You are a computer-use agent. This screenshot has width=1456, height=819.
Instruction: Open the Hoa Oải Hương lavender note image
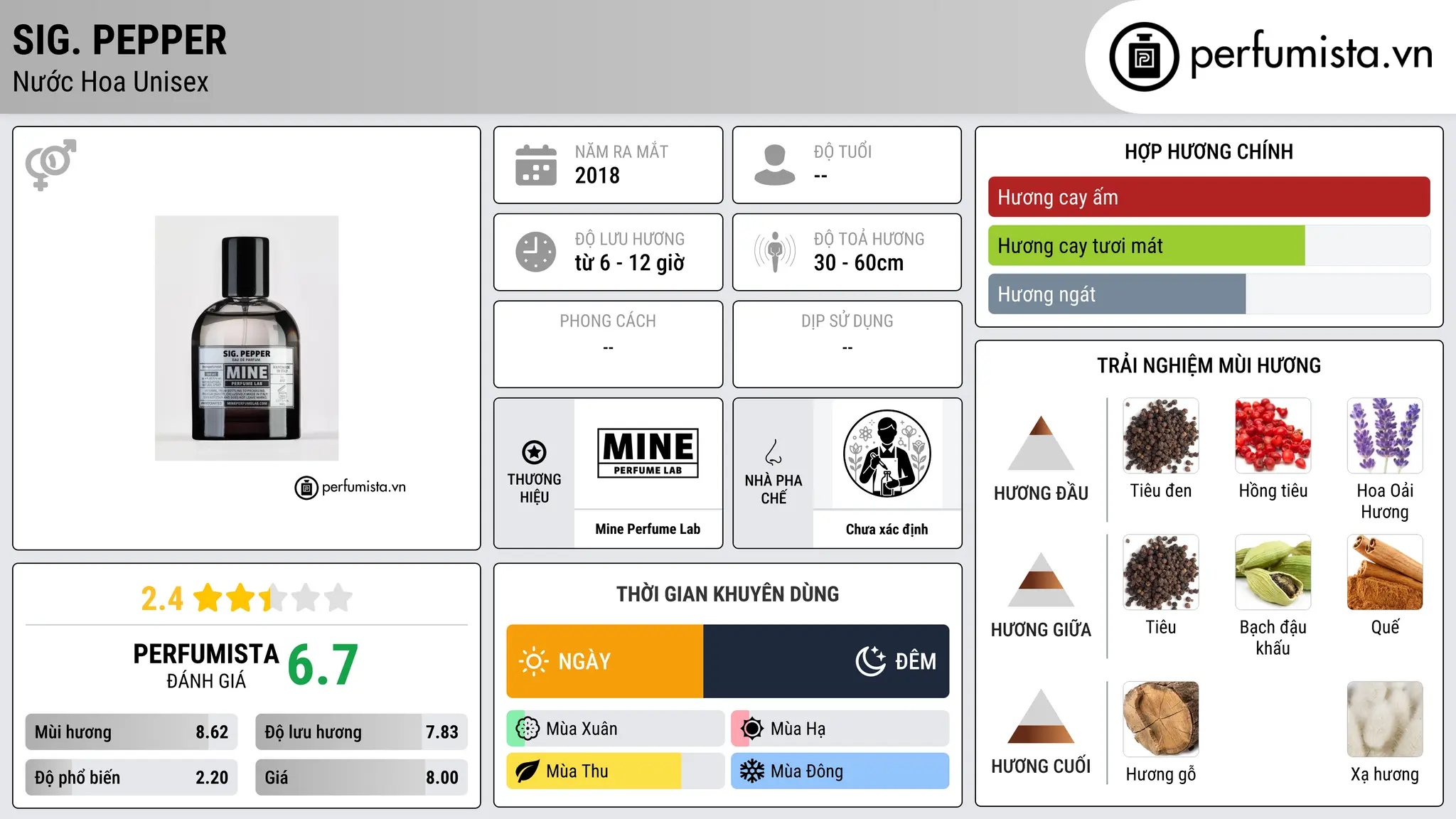(1385, 436)
